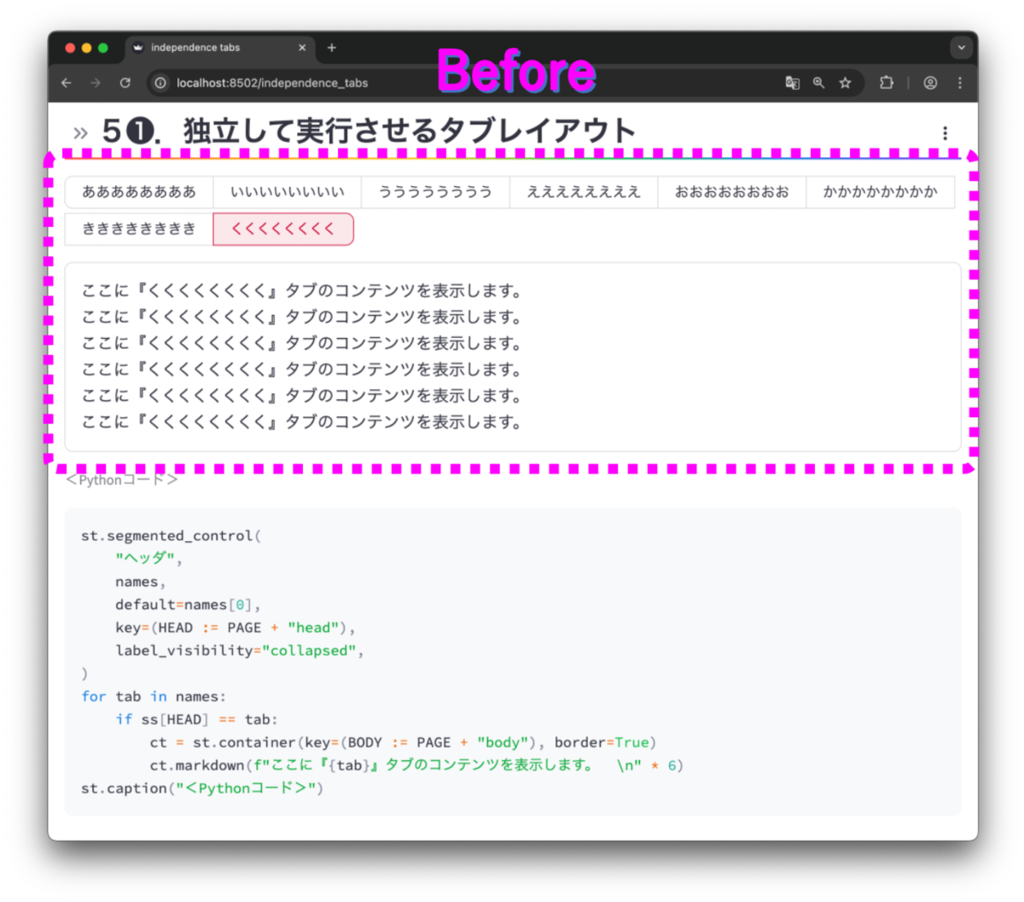Click the active くくくくくくくく segment

click(283, 229)
